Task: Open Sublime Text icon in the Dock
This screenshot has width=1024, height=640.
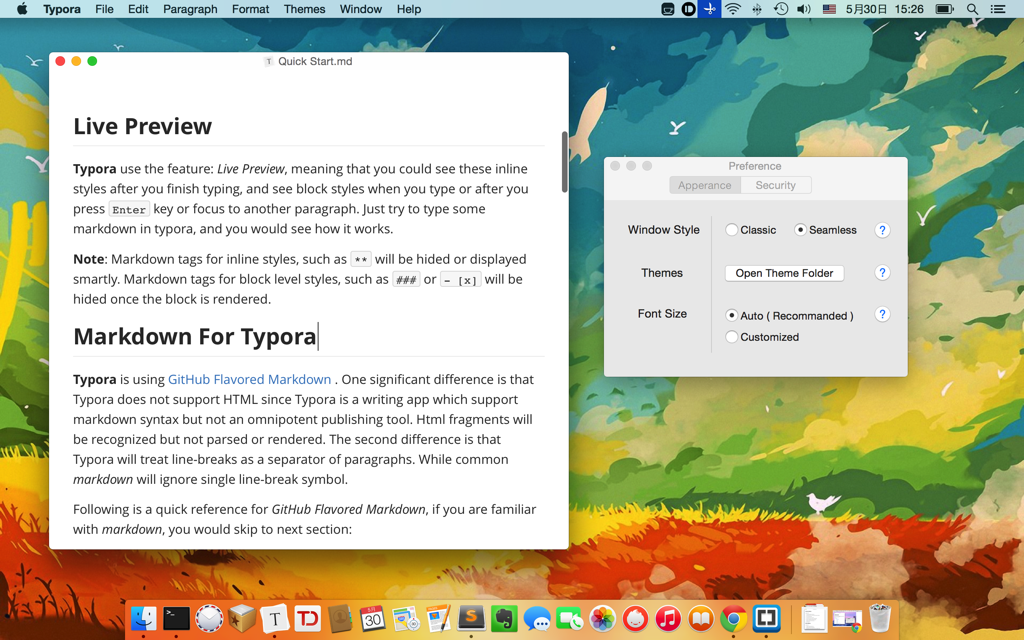Action: 472,618
